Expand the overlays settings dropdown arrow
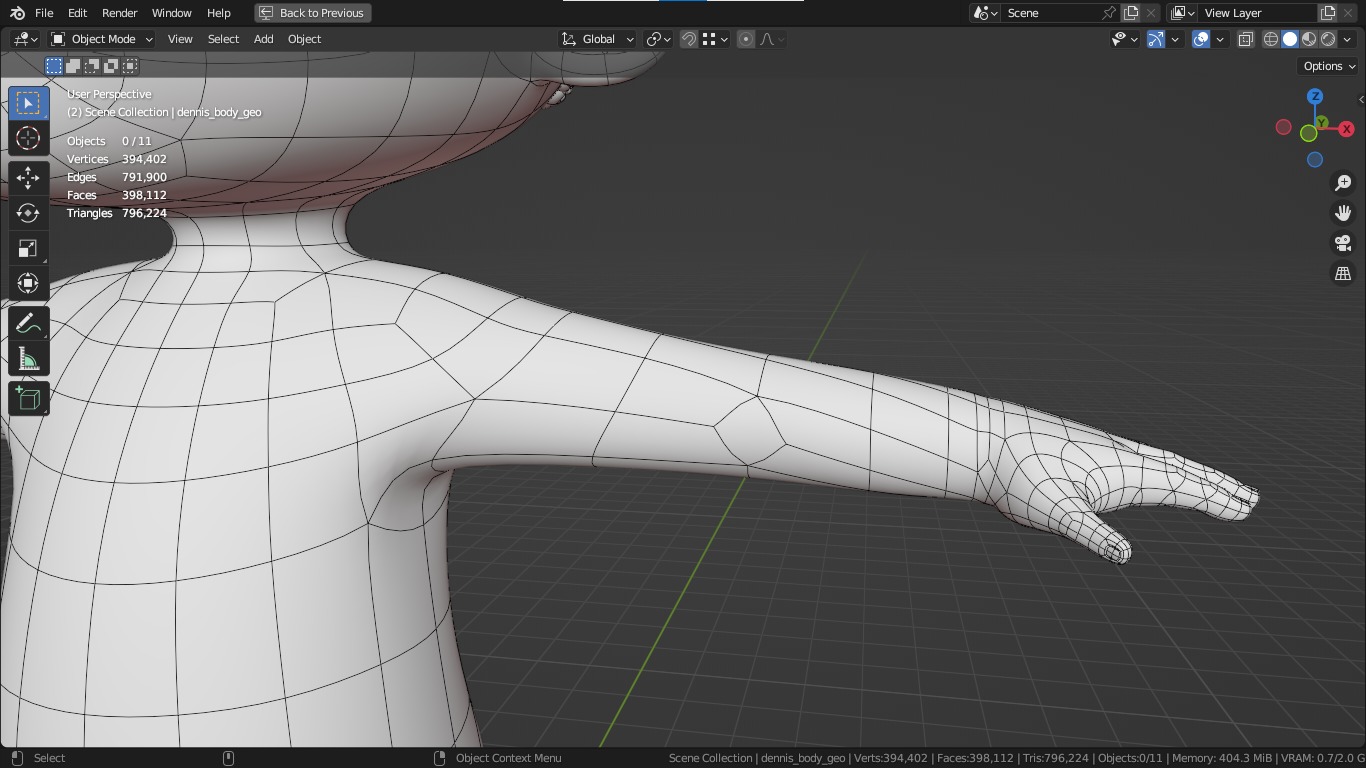The image size is (1366, 768). pos(1220,39)
